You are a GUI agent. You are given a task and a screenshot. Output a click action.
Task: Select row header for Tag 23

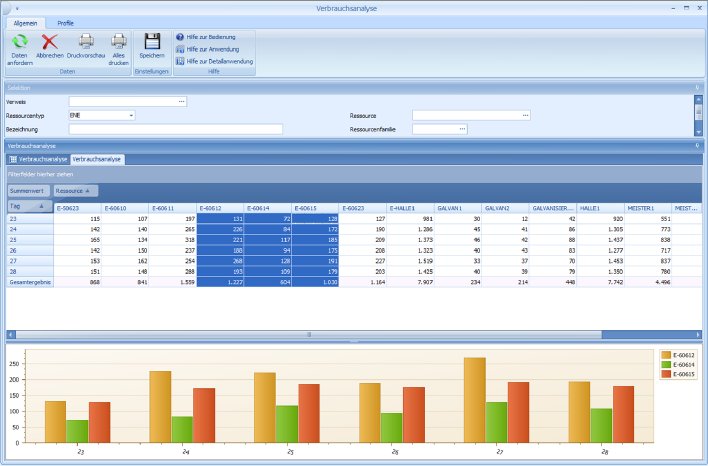coord(30,219)
